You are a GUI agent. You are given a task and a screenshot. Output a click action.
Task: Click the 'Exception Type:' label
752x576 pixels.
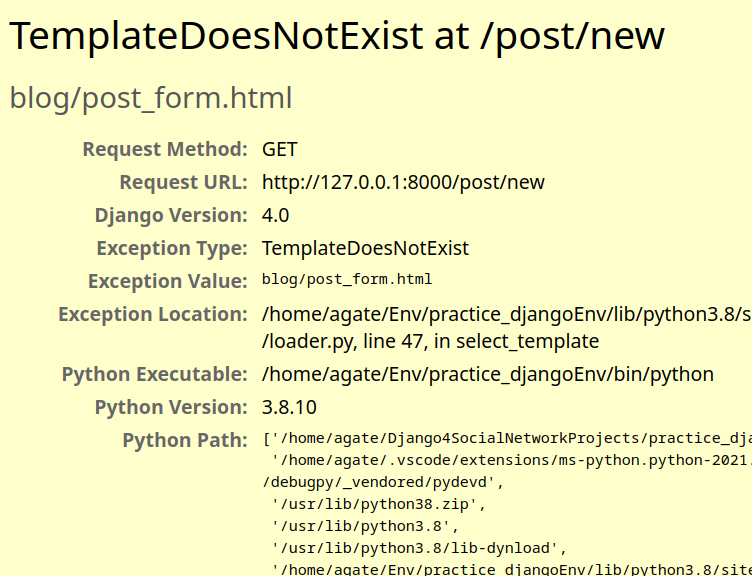click(172, 248)
